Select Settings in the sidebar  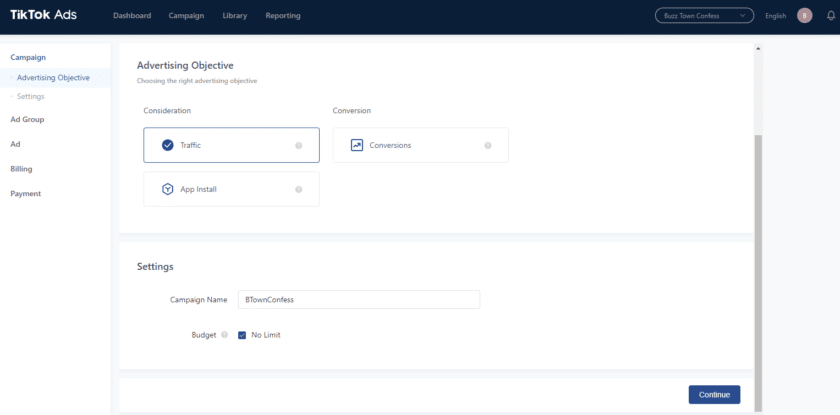(x=31, y=96)
